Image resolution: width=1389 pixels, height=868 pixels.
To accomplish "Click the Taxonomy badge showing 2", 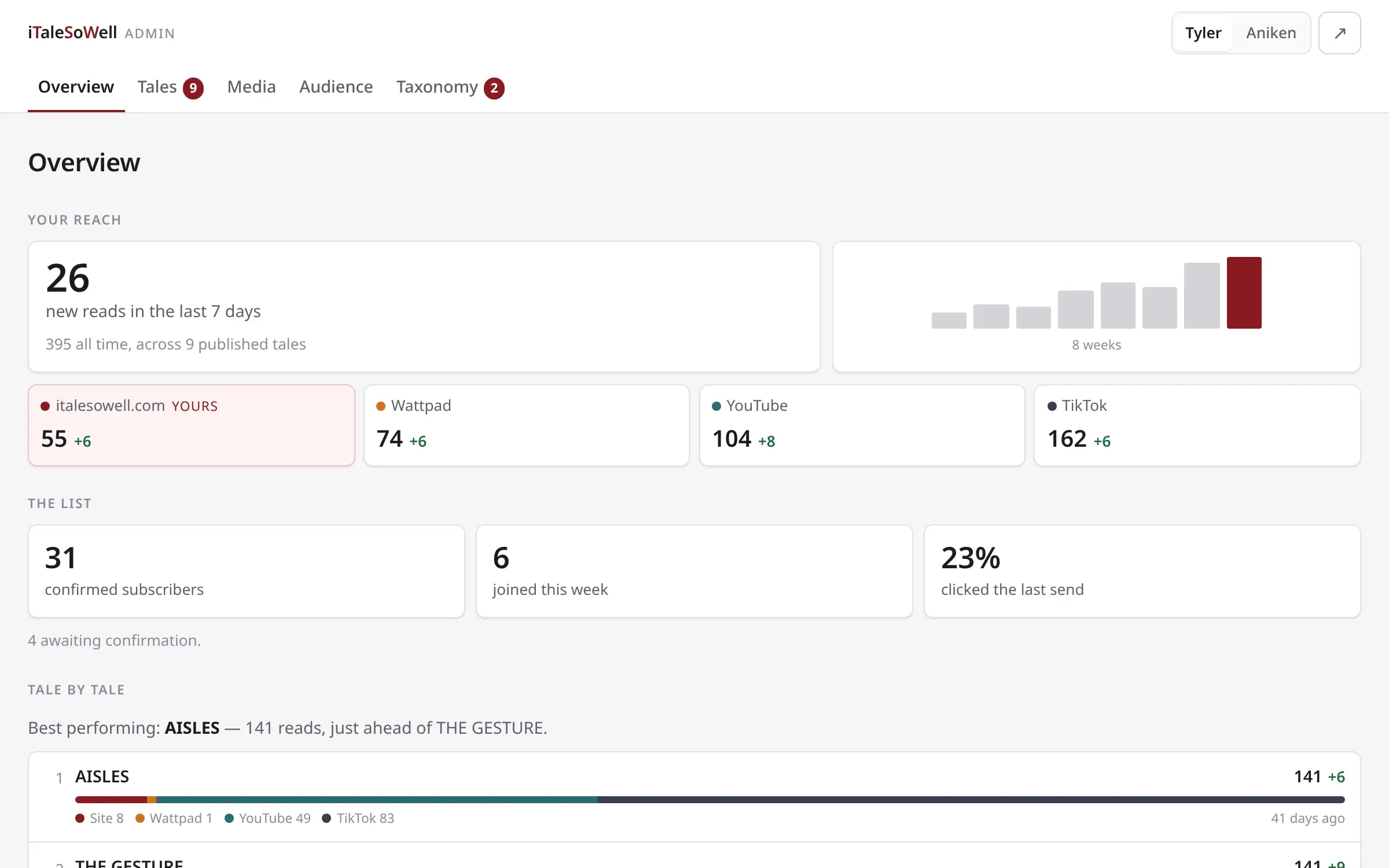I will [494, 88].
